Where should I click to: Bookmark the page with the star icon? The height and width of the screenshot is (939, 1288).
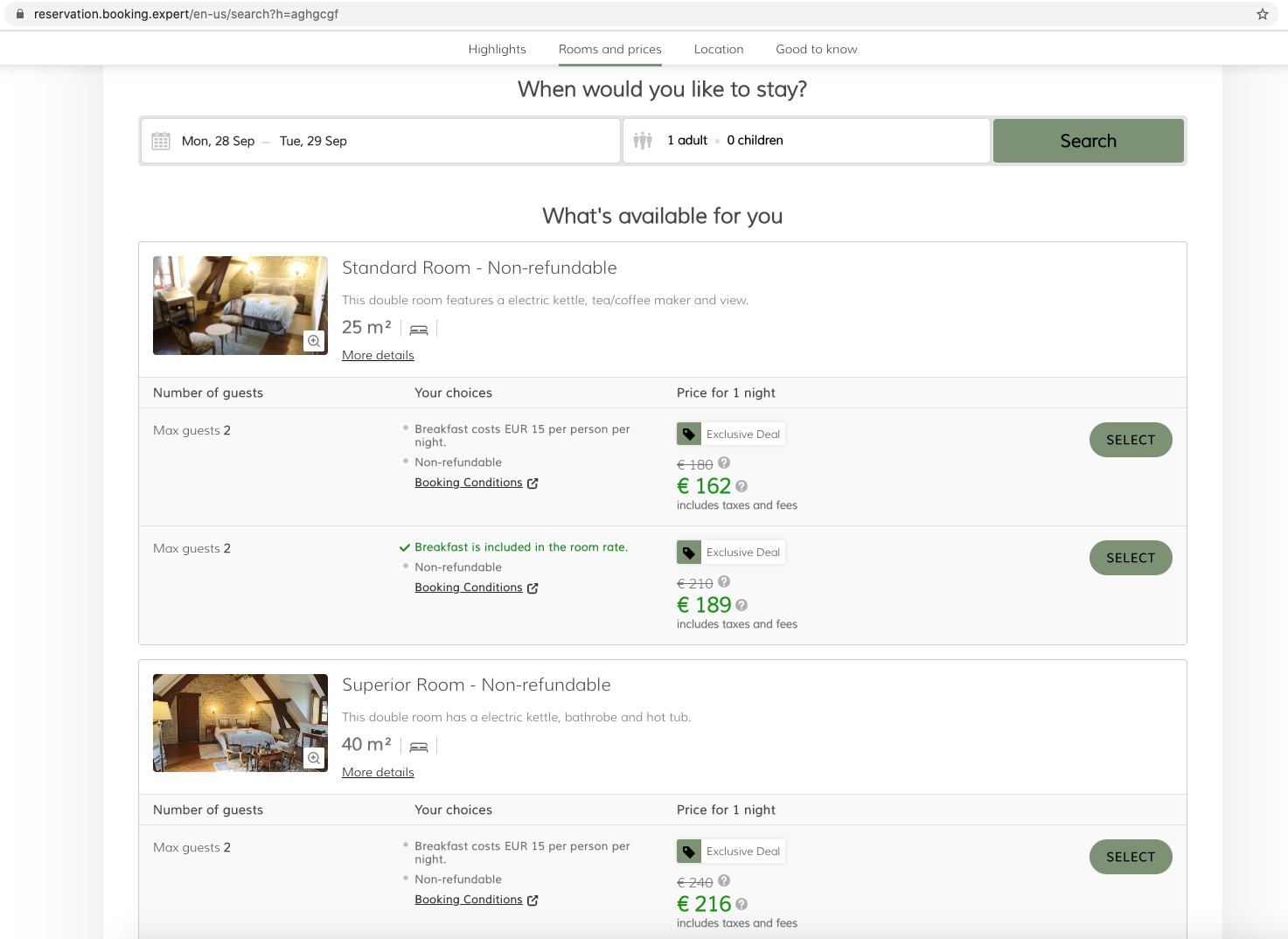coord(1261,14)
